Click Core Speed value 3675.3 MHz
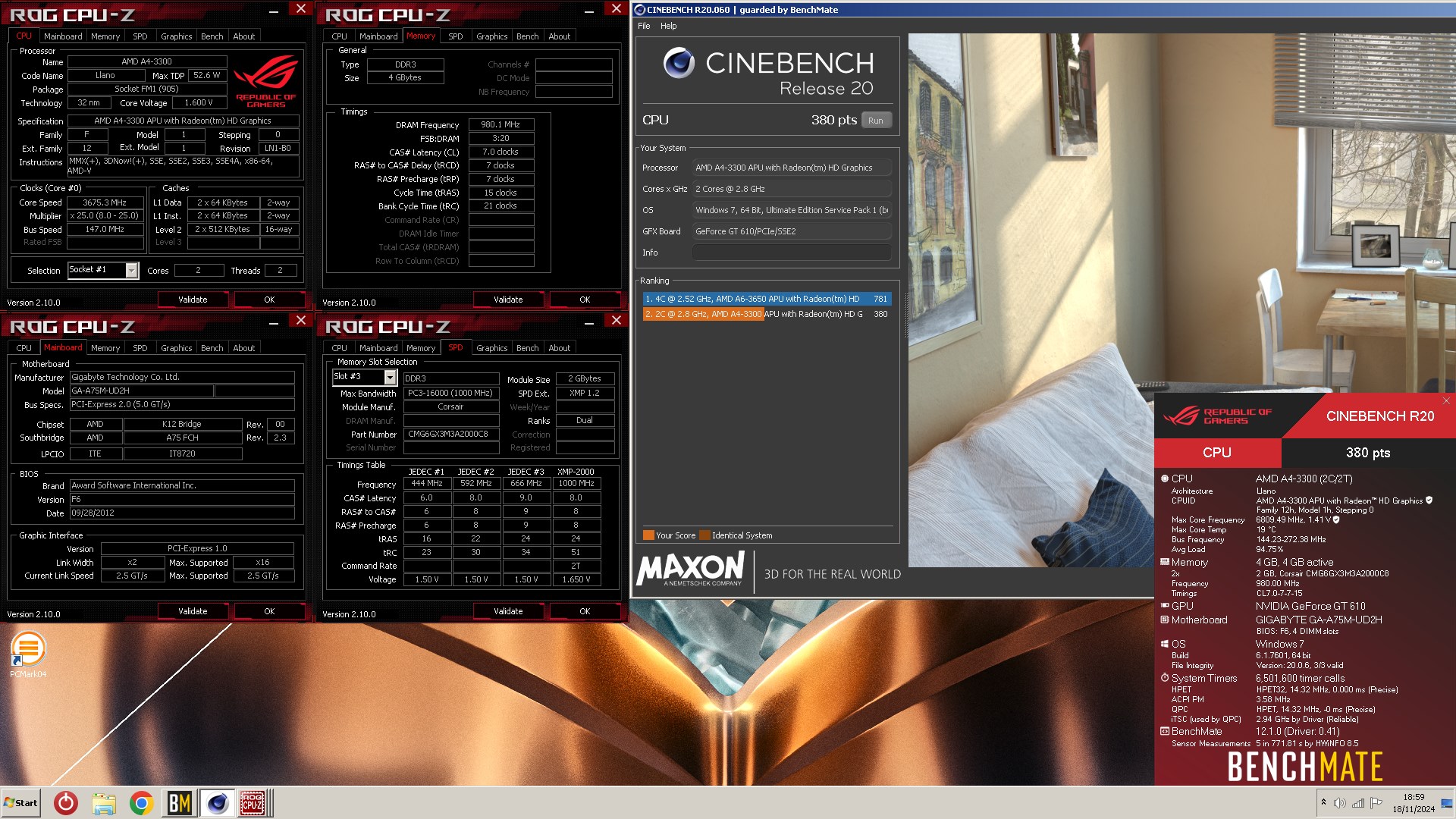Screen dimensions: 1456x819 point(105,202)
